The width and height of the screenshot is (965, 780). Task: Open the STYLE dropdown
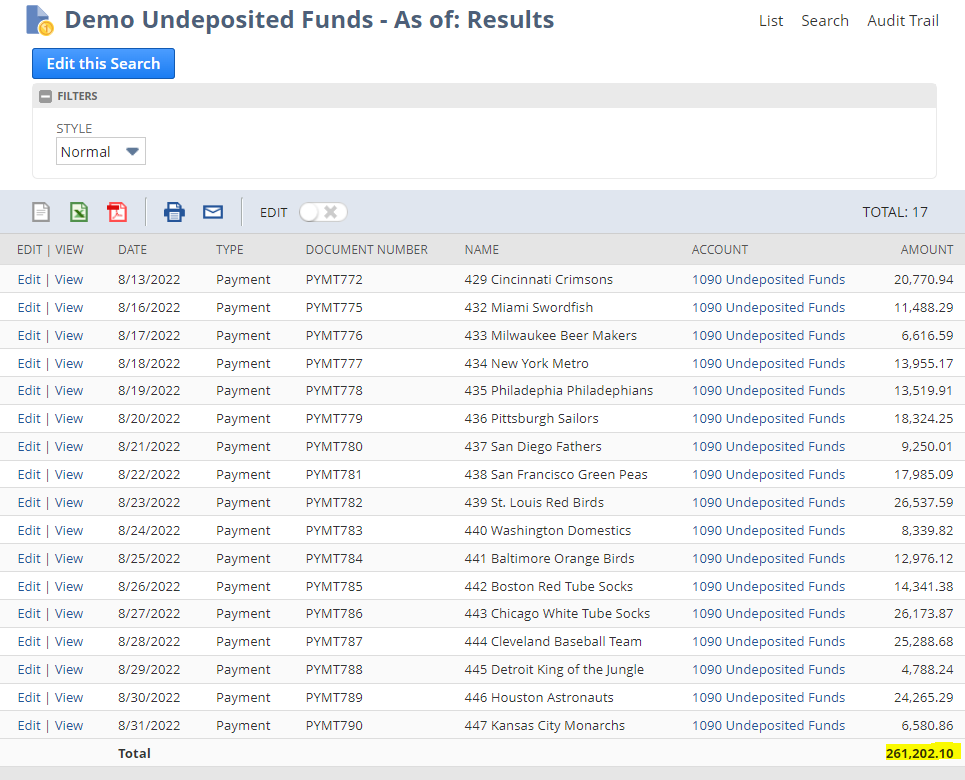coord(101,152)
